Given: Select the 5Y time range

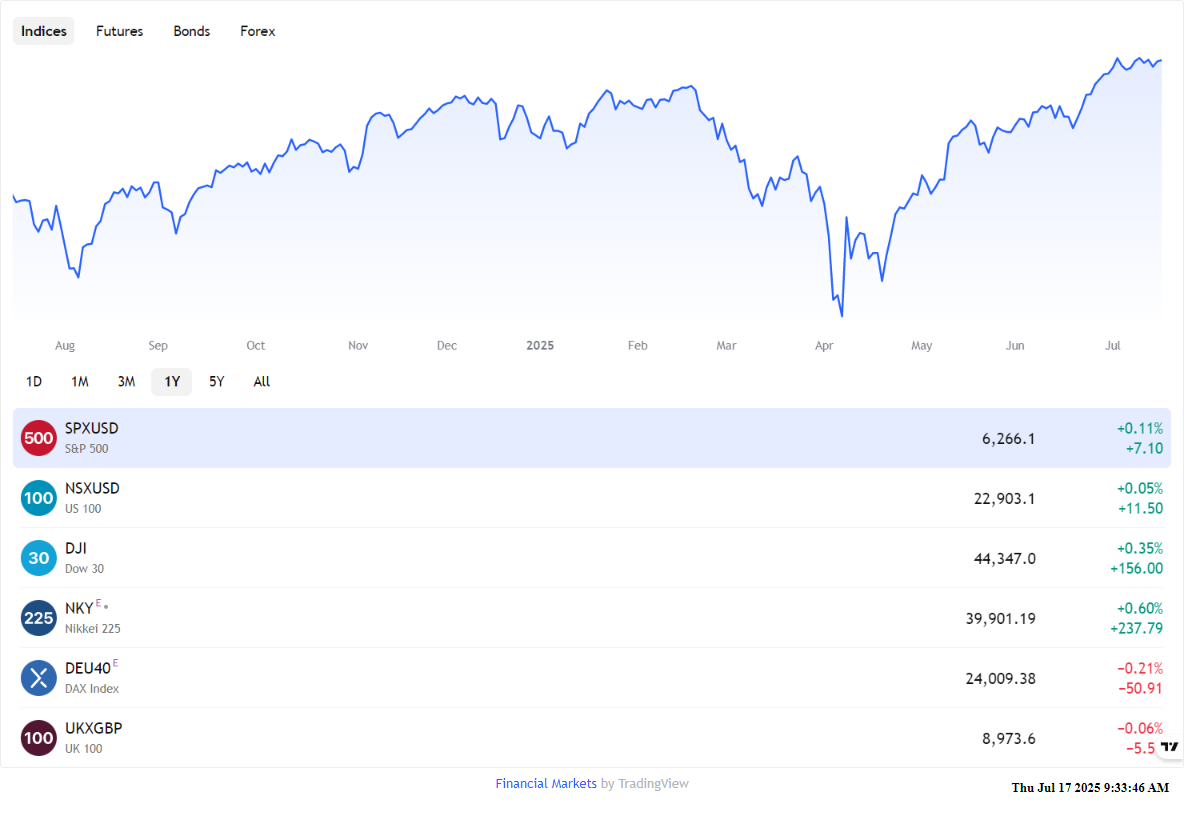Looking at the screenshot, I should coord(217,381).
